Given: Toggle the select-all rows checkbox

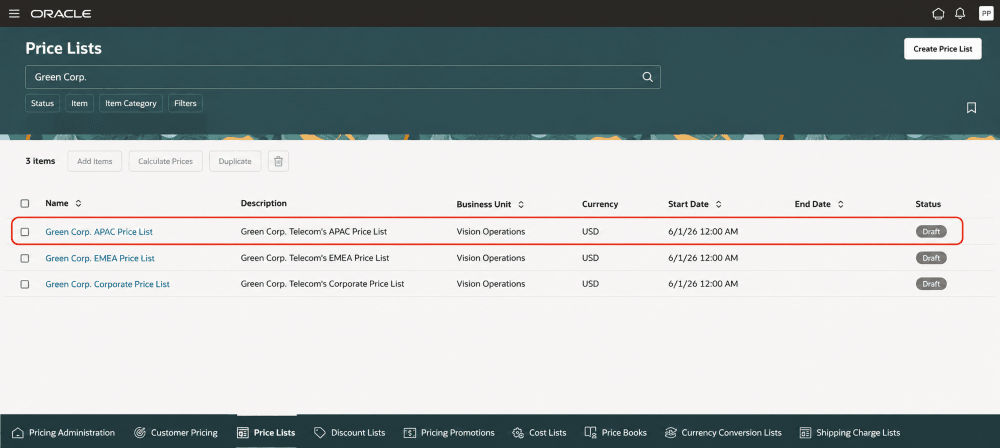Looking at the screenshot, I should (x=25, y=204).
